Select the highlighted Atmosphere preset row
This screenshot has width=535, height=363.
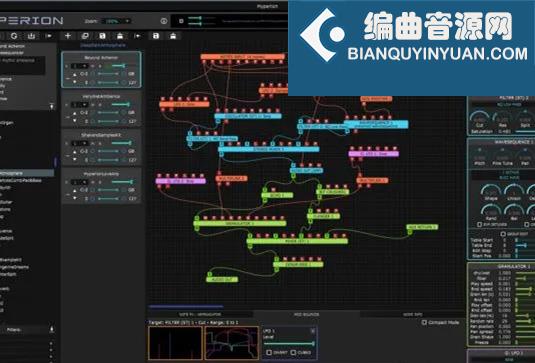(x=27, y=173)
